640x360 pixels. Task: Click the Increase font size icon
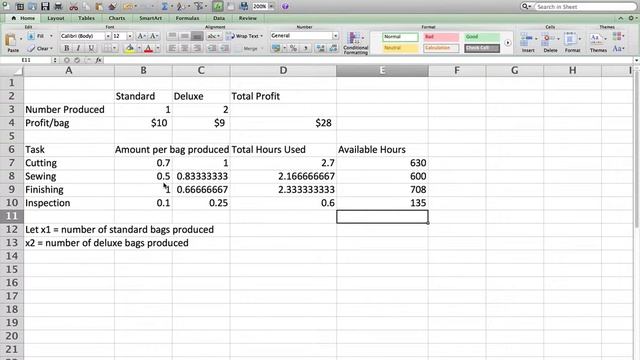pos(141,36)
